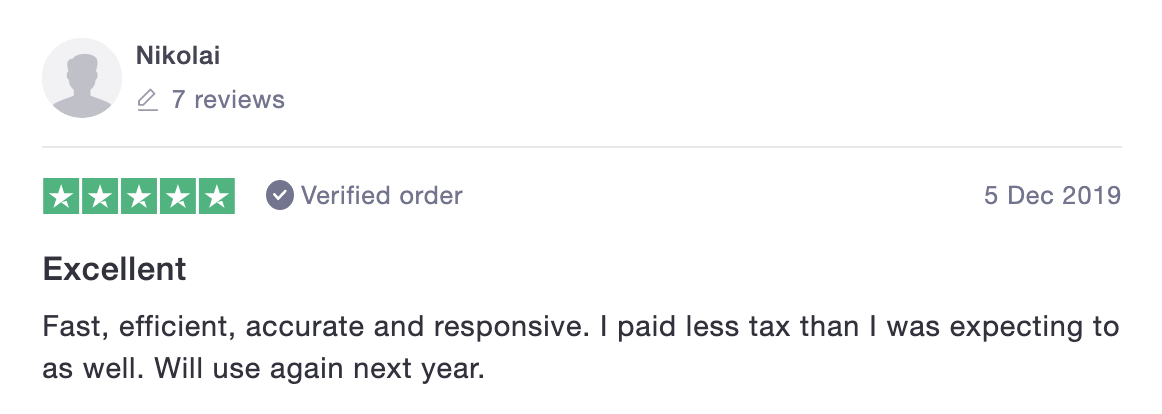Click the review date 5 Dec 2019
This screenshot has height=414, width=1162.
pyautogui.click(x=1052, y=196)
